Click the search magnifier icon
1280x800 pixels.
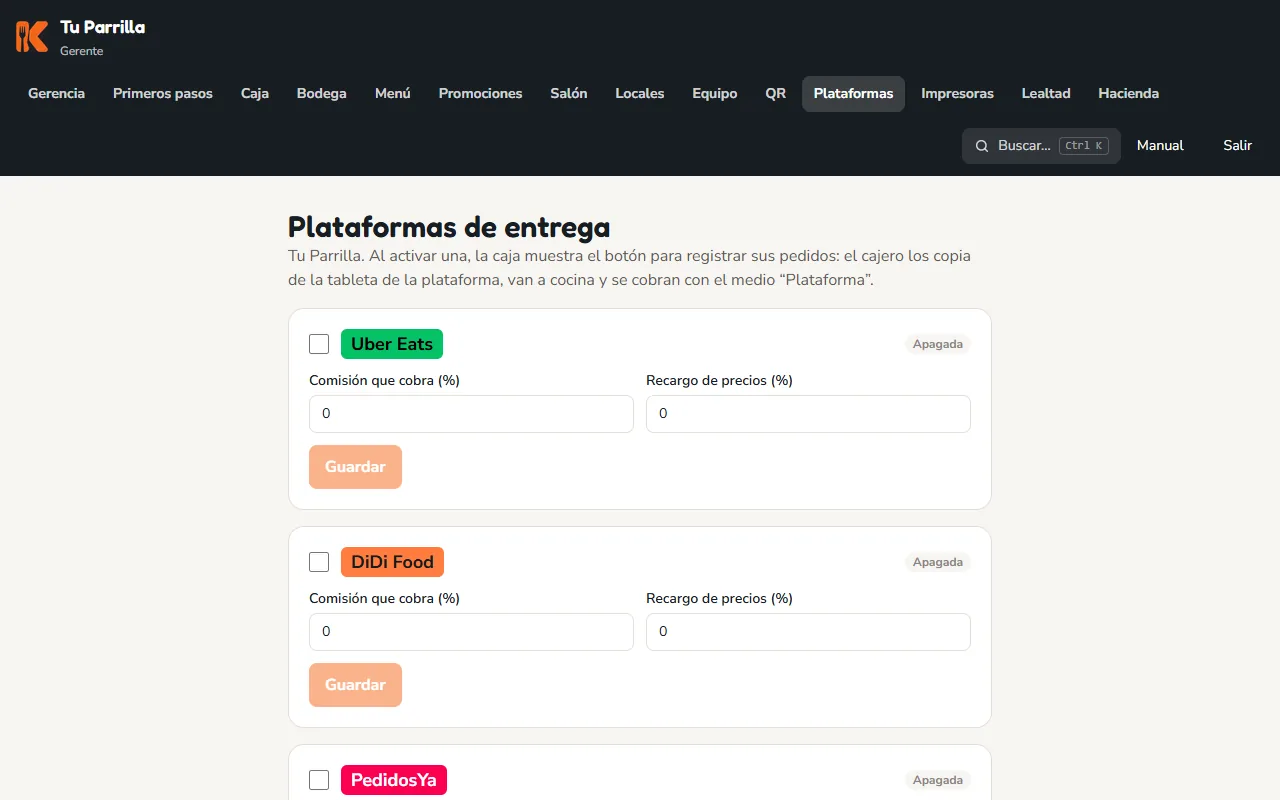pos(982,146)
